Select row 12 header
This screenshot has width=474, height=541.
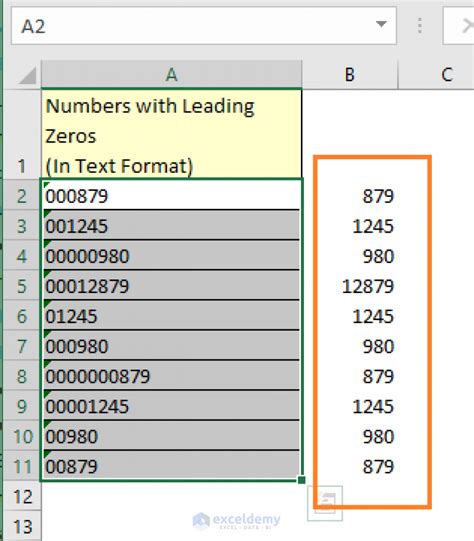point(22,496)
